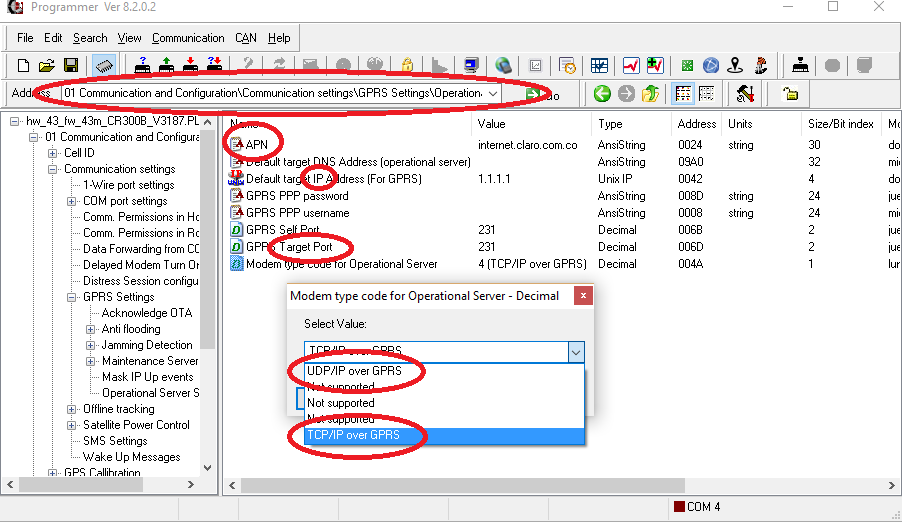Select Acknowledge OTA in the tree
The height and width of the screenshot is (522, 902).
147,313
